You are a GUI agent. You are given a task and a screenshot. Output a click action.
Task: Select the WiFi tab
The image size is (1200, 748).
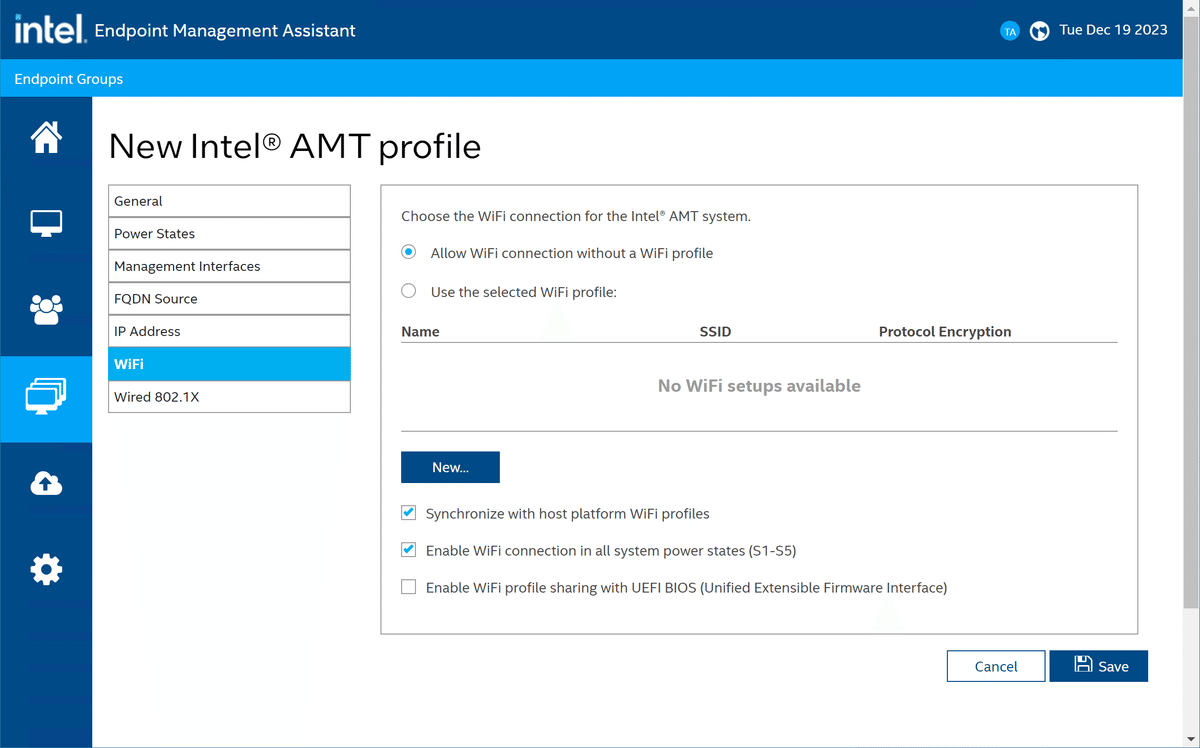[x=229, y=364]
